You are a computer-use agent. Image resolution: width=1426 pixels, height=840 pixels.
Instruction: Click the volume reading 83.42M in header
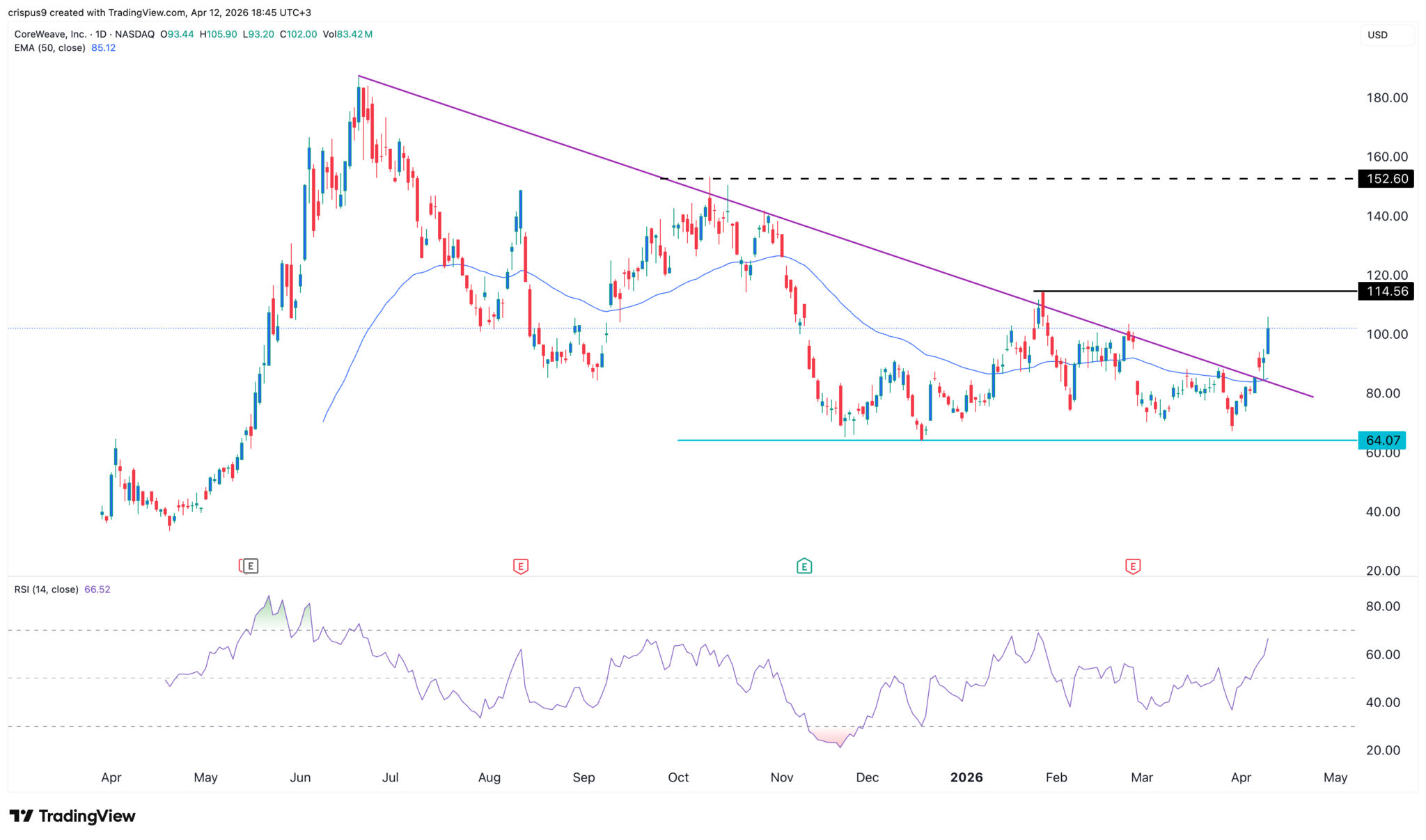(354, 34)
